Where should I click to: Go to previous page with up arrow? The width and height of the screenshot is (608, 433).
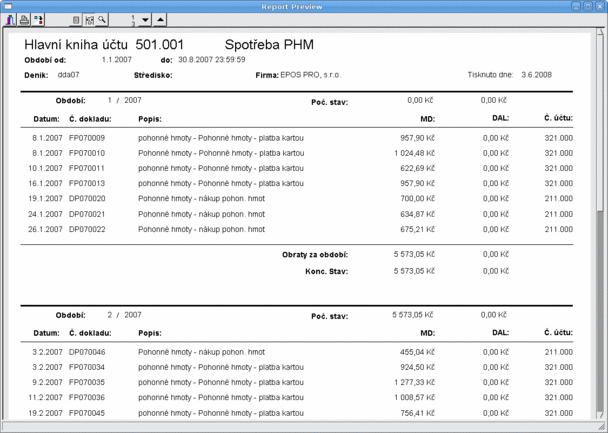tap(162, 19)
